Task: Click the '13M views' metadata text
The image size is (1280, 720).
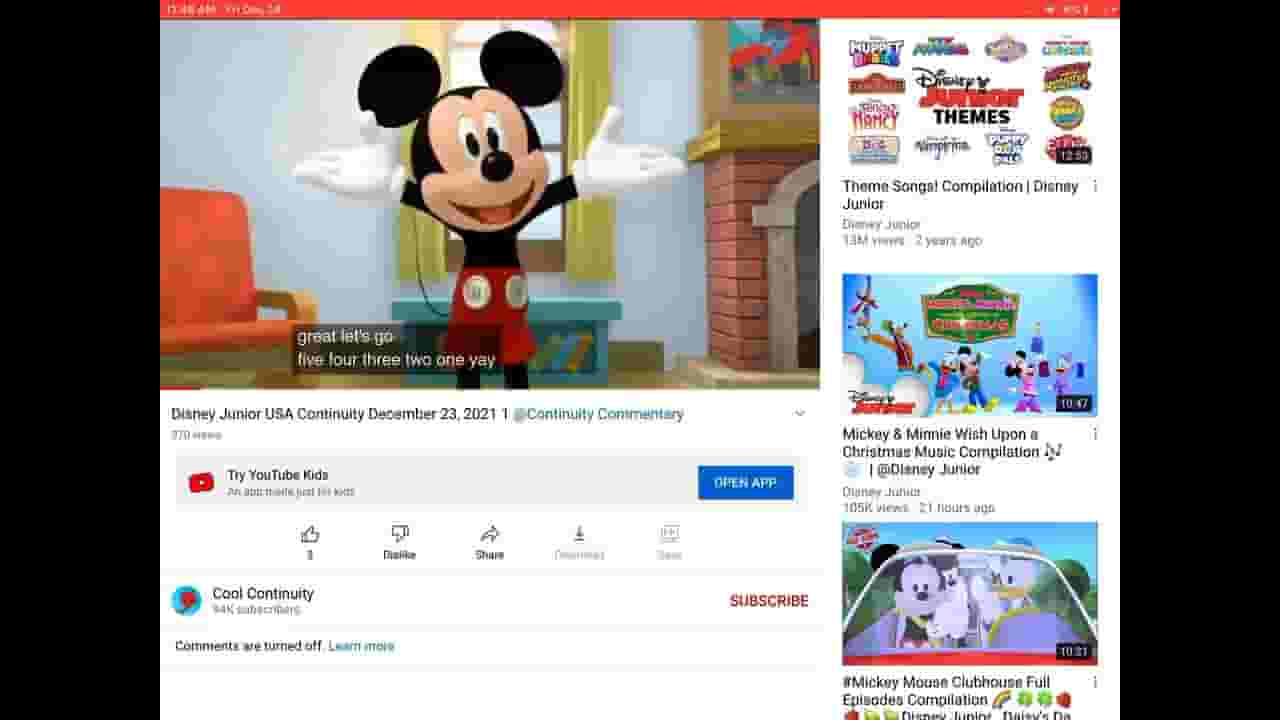Action: click(873, 240)
